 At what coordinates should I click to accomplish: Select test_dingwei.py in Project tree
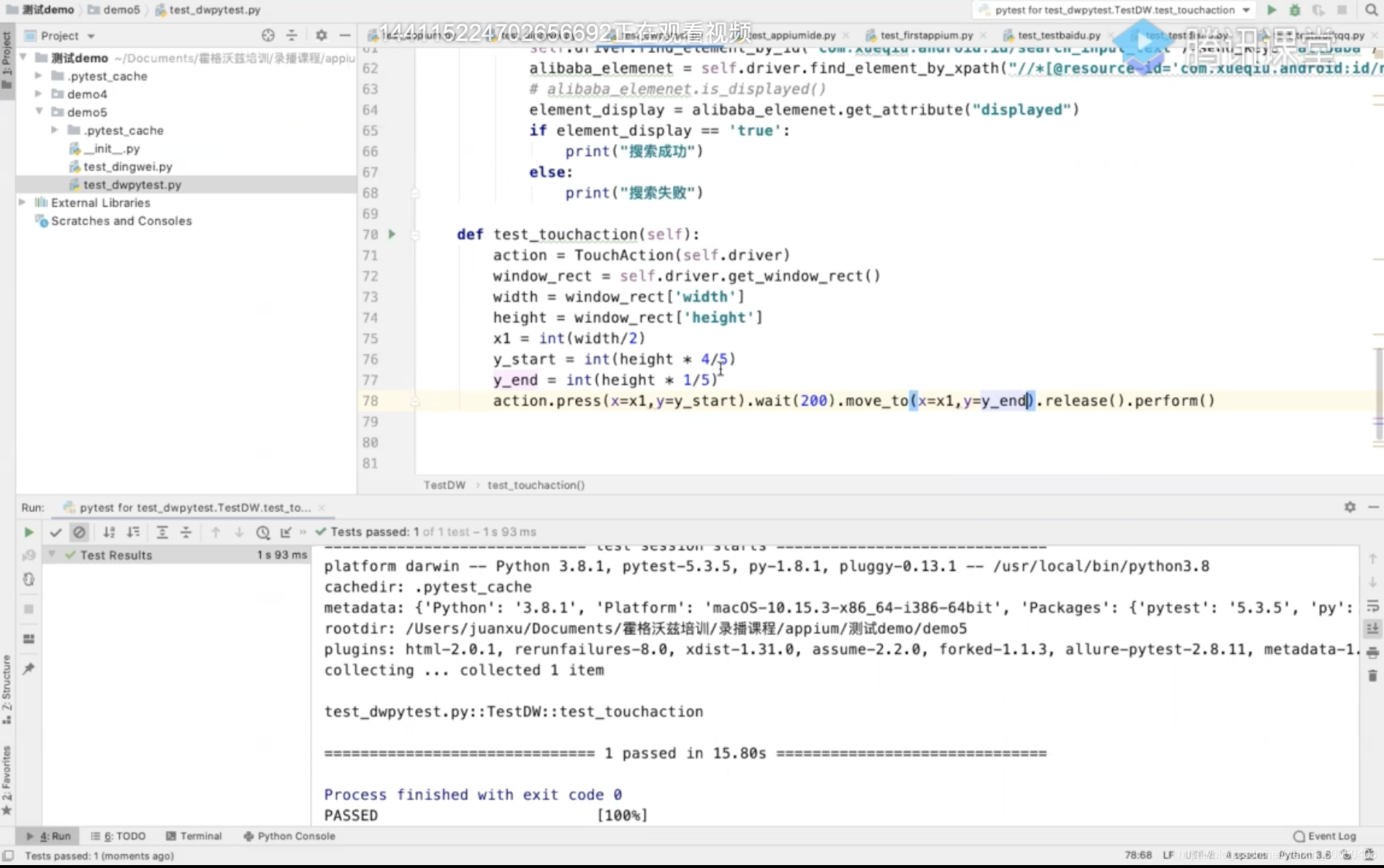coord(128,167)
